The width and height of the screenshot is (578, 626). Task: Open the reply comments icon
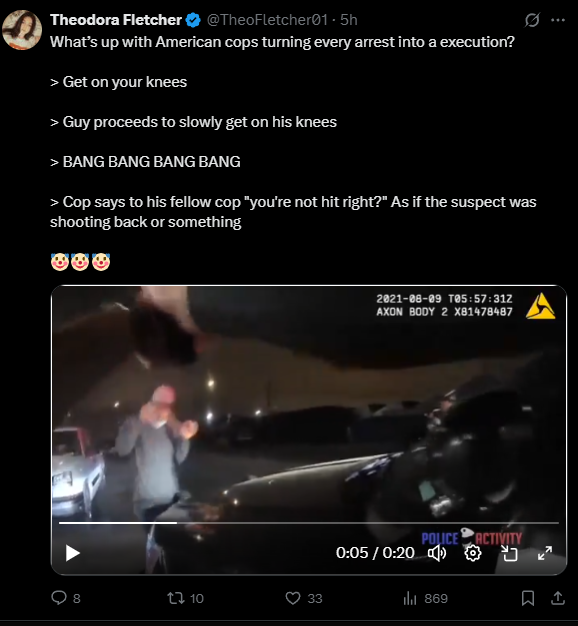59,598
